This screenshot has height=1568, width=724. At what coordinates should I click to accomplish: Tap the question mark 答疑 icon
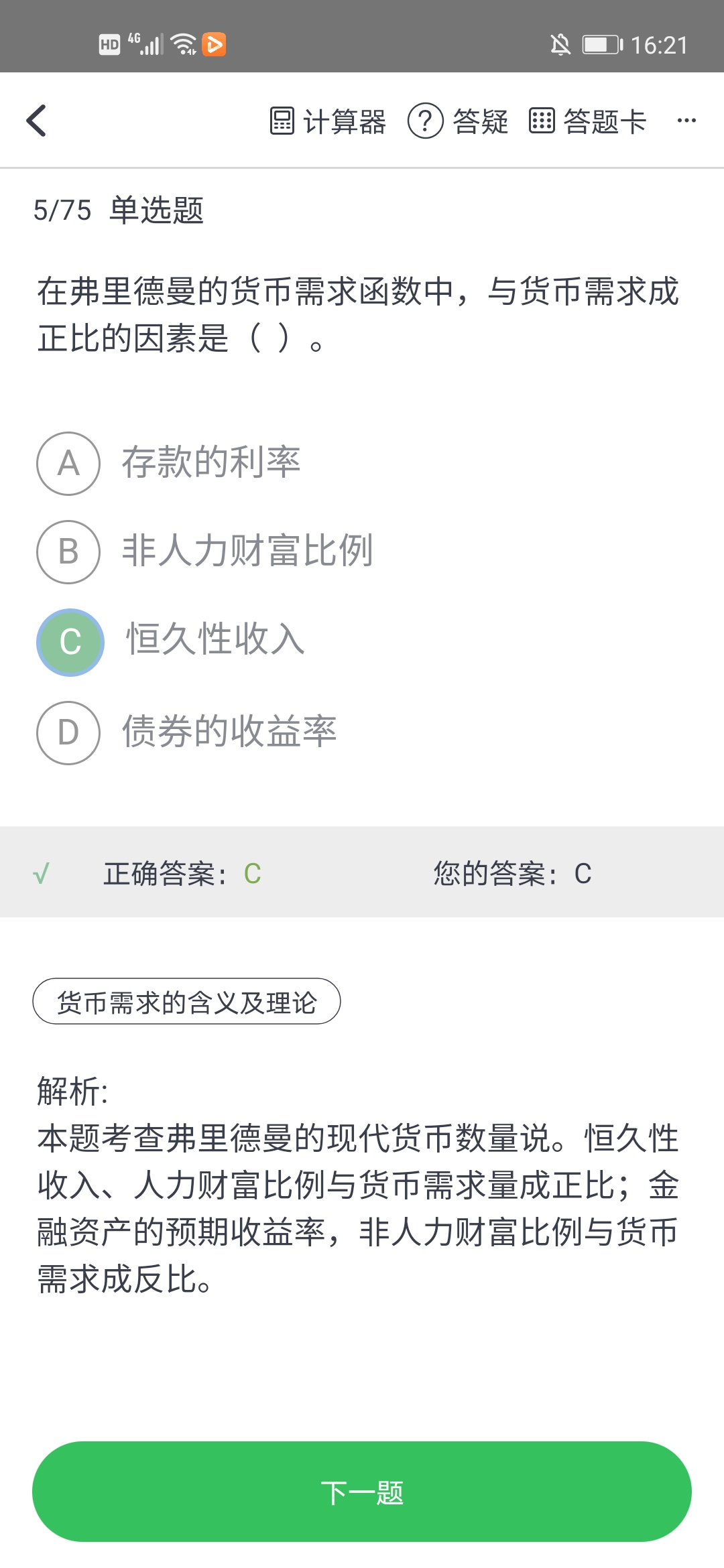[425, 121]
